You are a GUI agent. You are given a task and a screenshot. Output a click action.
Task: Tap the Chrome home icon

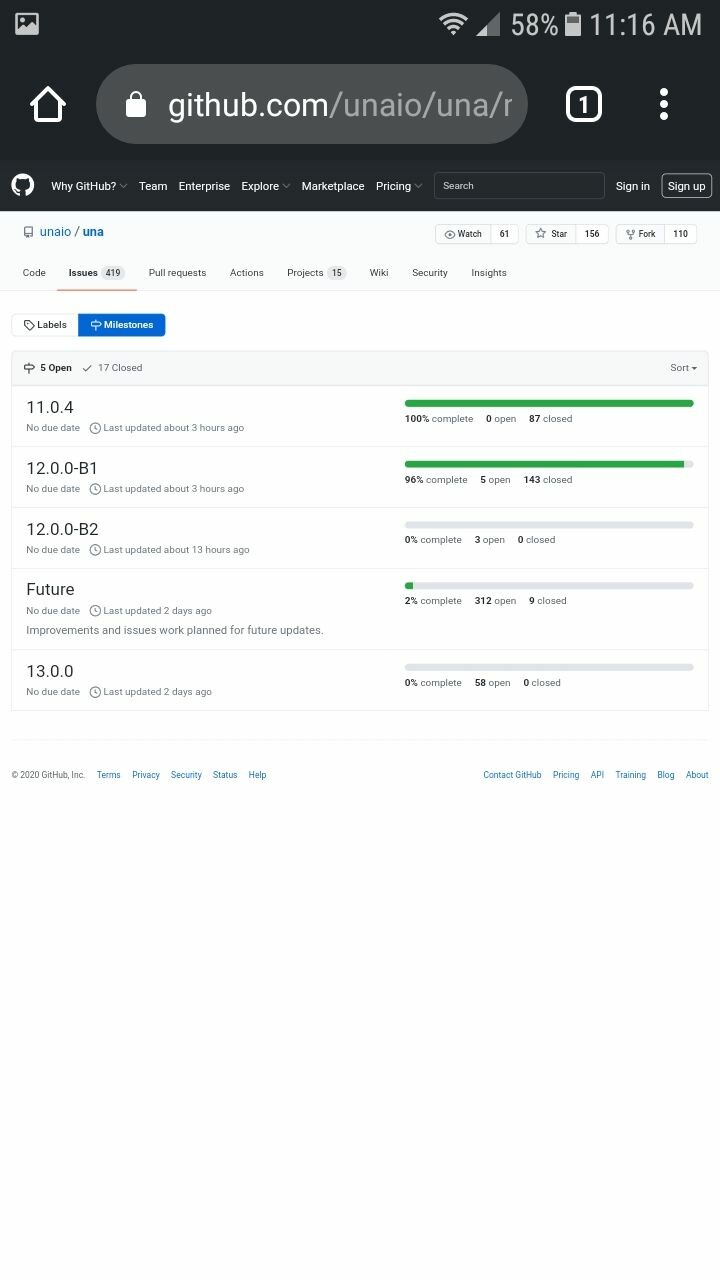pyautogui.click(x=47, y=104)
